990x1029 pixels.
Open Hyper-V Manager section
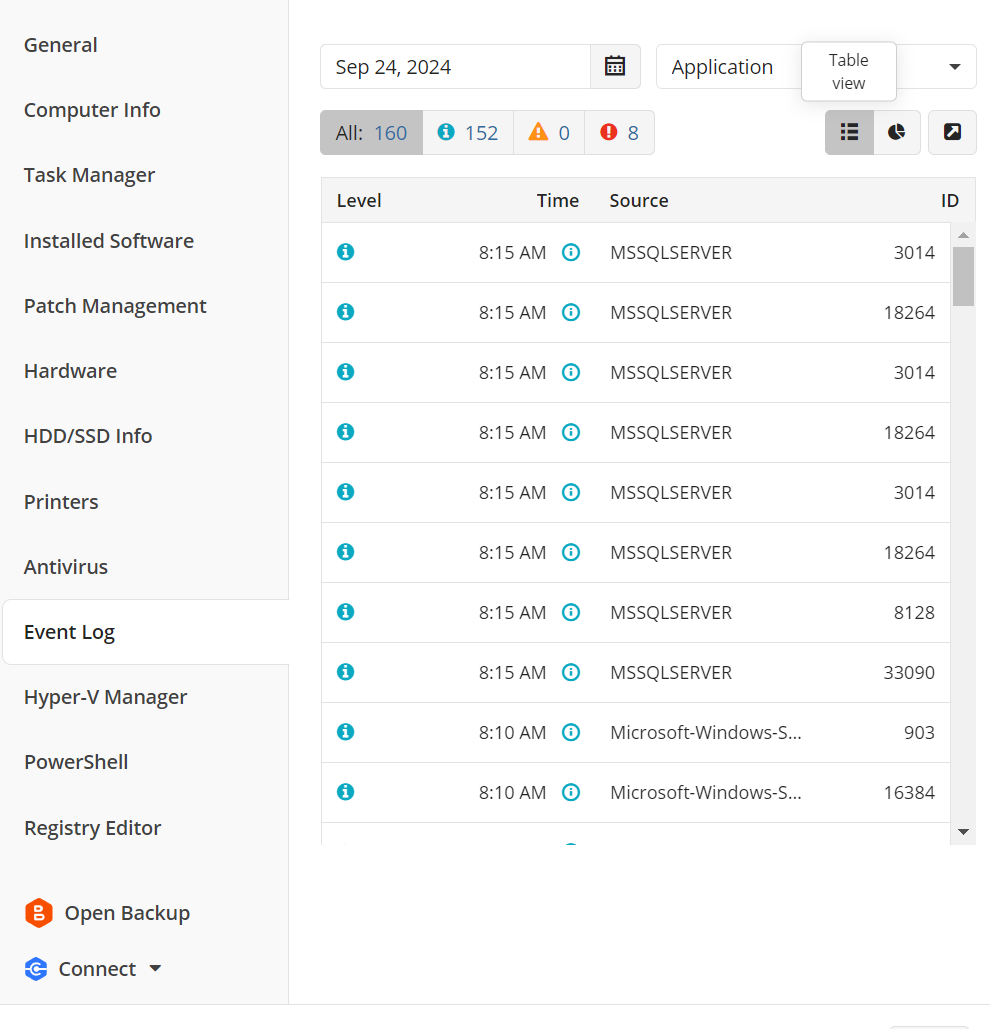click(x=105, y=697)
